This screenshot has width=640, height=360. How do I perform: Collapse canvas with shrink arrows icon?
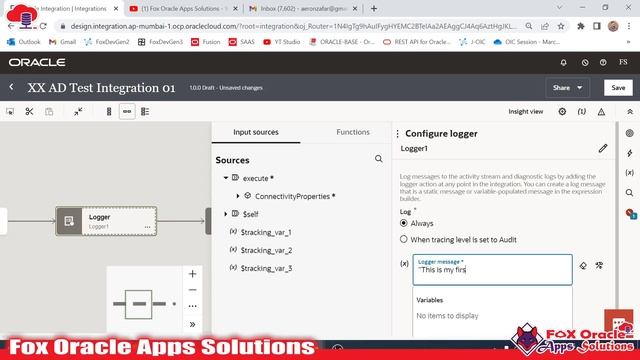78,111
